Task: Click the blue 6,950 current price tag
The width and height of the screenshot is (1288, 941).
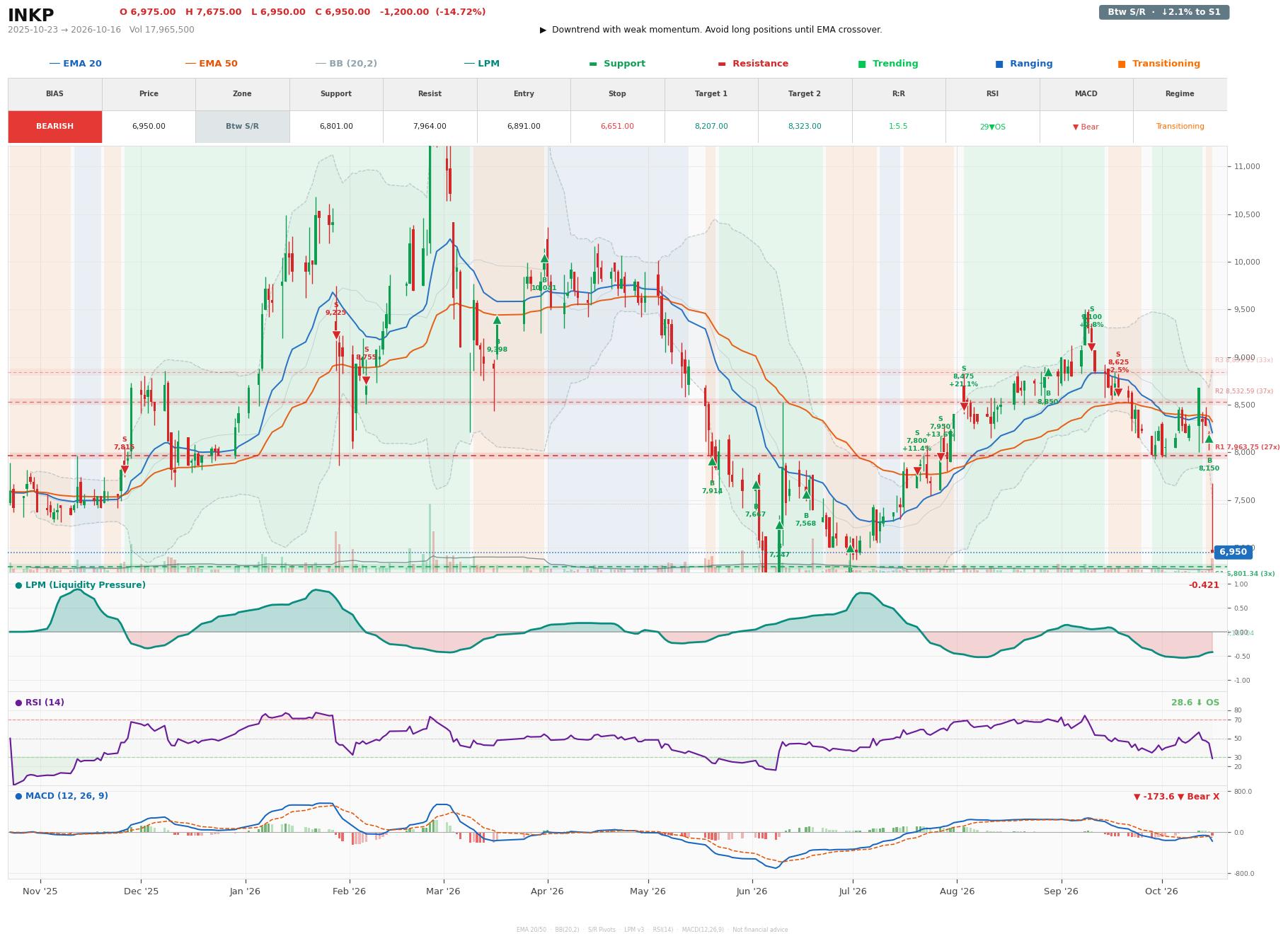Action: tap(1233, 553)
